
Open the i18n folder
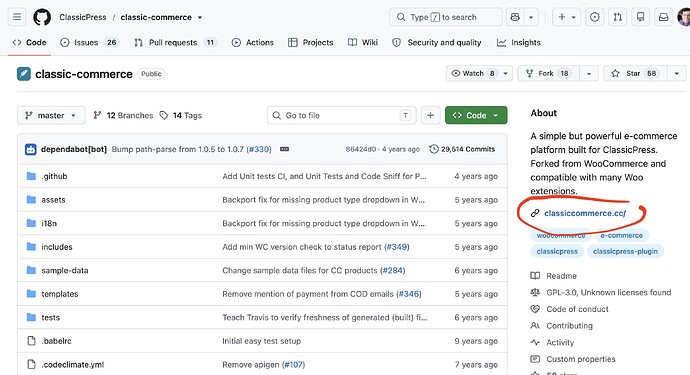point(49,224)
